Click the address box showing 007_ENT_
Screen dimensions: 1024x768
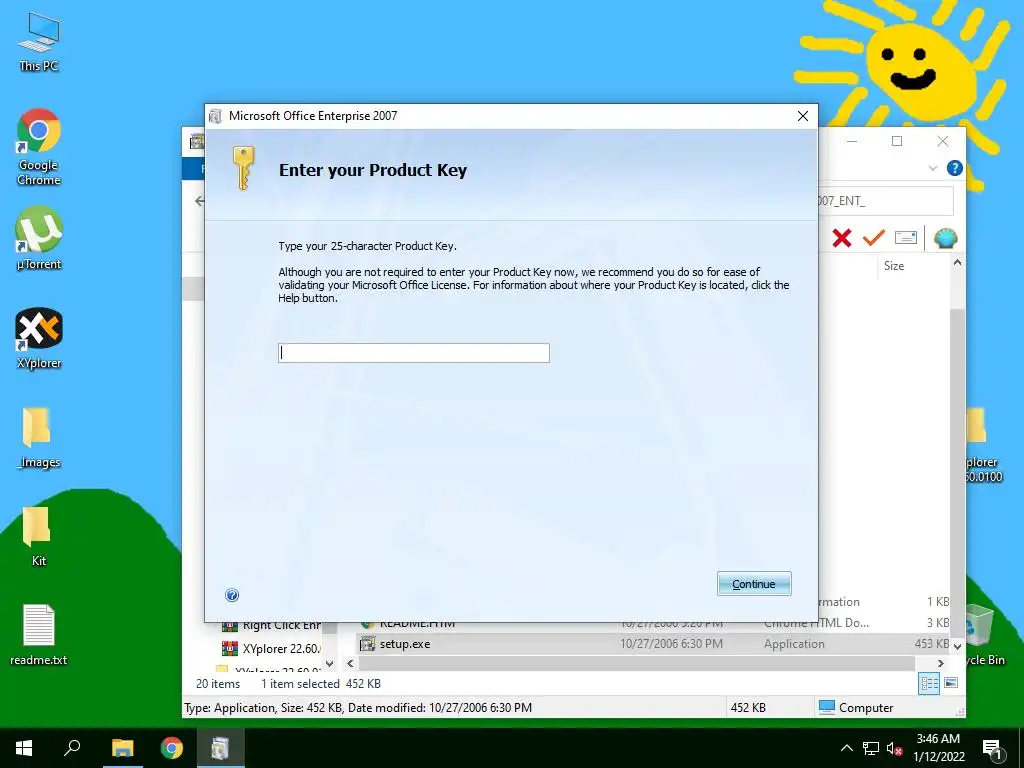pos(884,200)
